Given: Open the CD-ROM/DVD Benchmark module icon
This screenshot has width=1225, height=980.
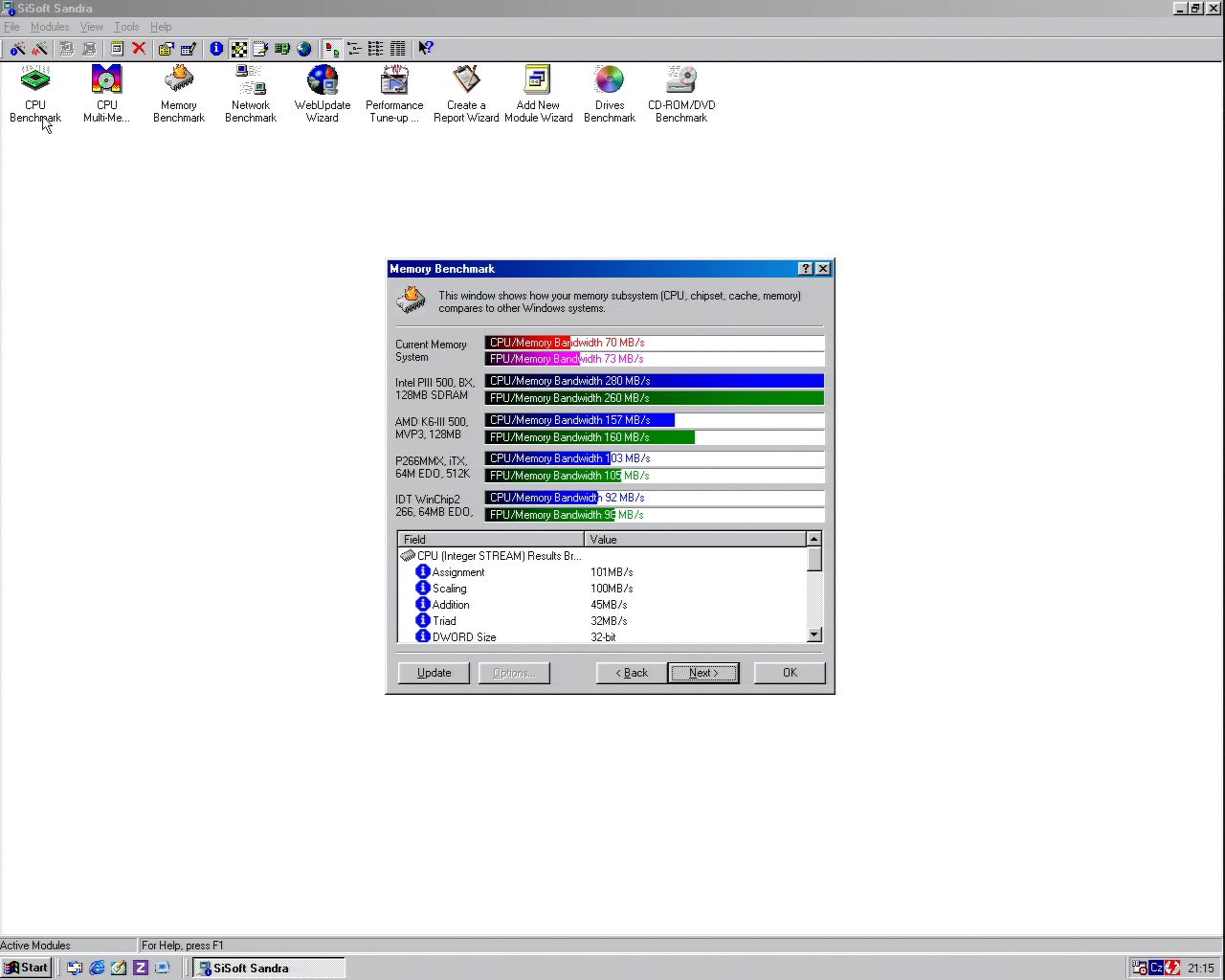Looking at the screenshot, I should [681, 94].
